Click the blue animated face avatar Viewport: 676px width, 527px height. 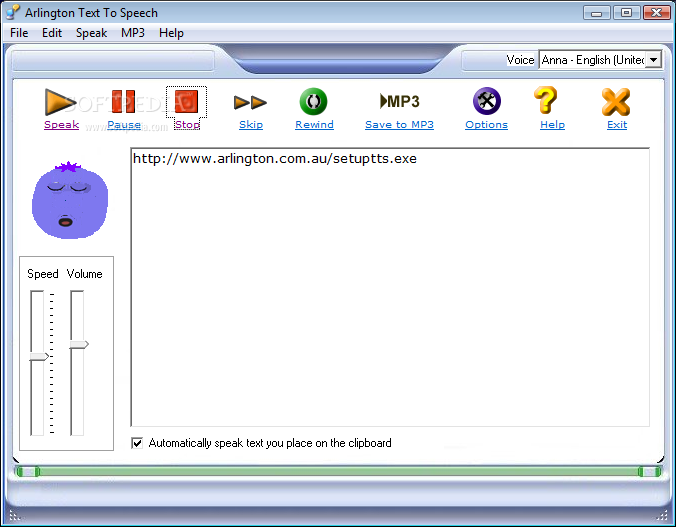[70, 200]
